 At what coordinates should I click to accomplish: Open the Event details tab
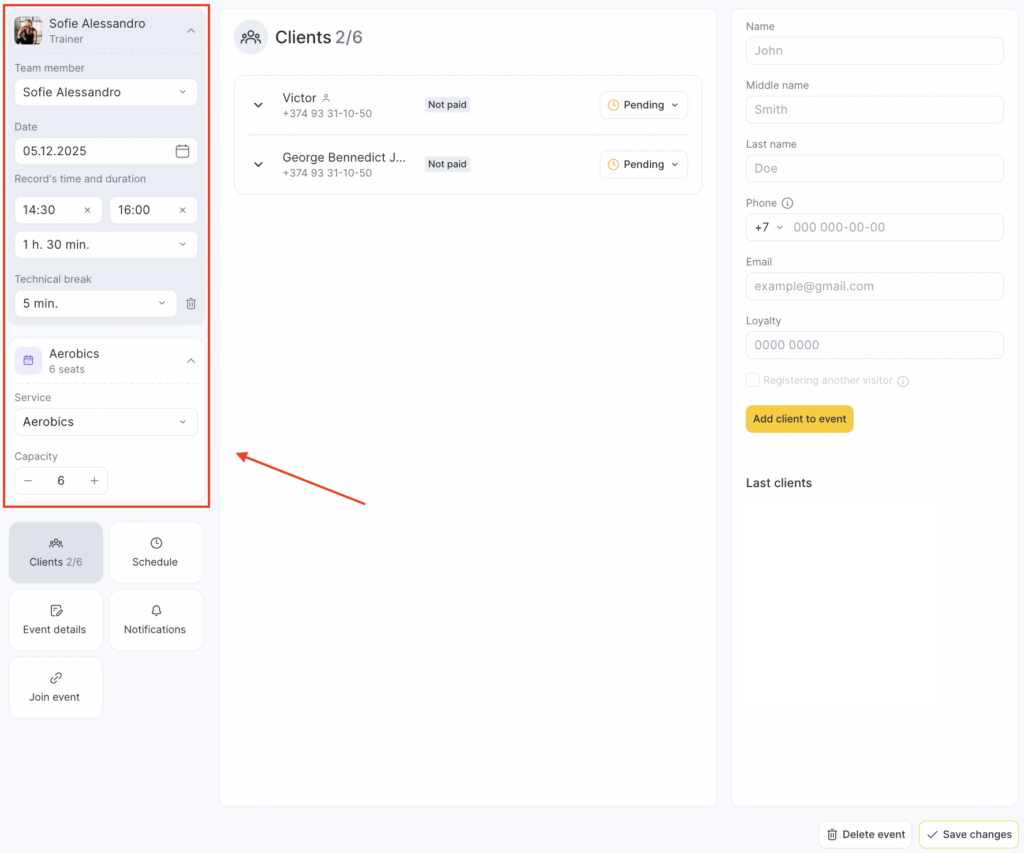55,620
